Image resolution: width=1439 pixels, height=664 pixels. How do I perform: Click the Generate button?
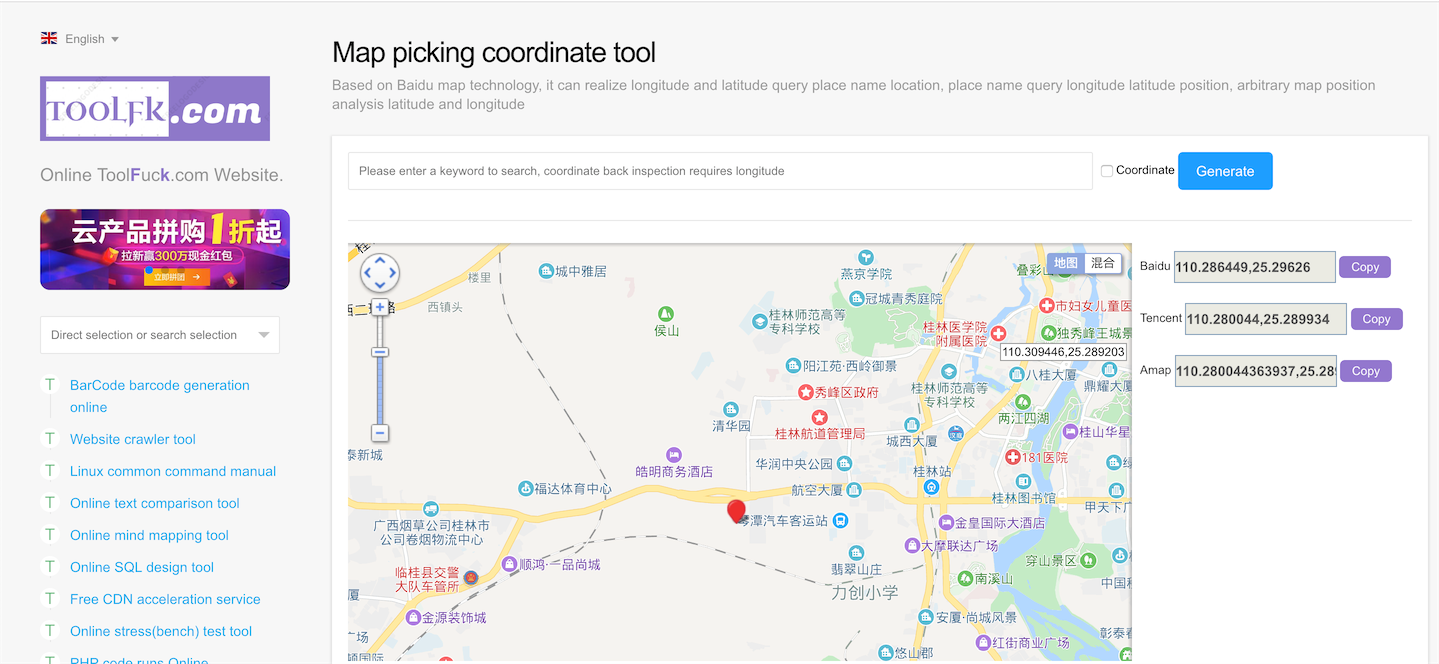[1224, 170]
